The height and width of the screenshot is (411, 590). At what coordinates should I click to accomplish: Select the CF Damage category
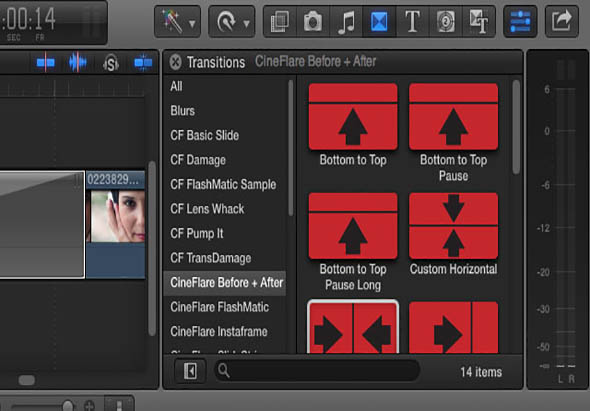tap(225, 160)
